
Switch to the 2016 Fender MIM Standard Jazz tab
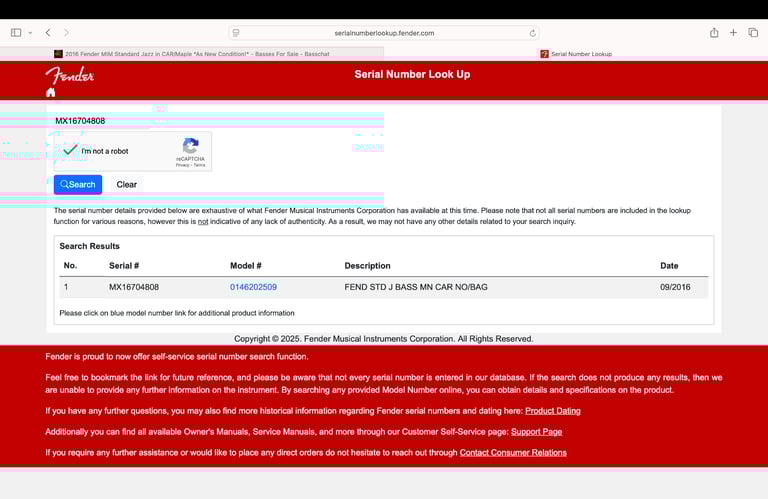coord(192,54)
